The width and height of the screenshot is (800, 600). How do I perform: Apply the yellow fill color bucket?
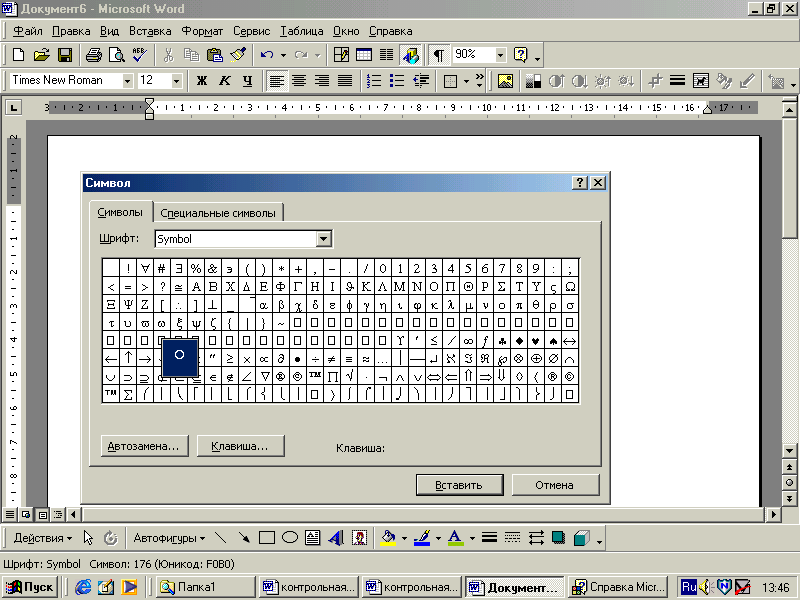(x=388, y=538)
